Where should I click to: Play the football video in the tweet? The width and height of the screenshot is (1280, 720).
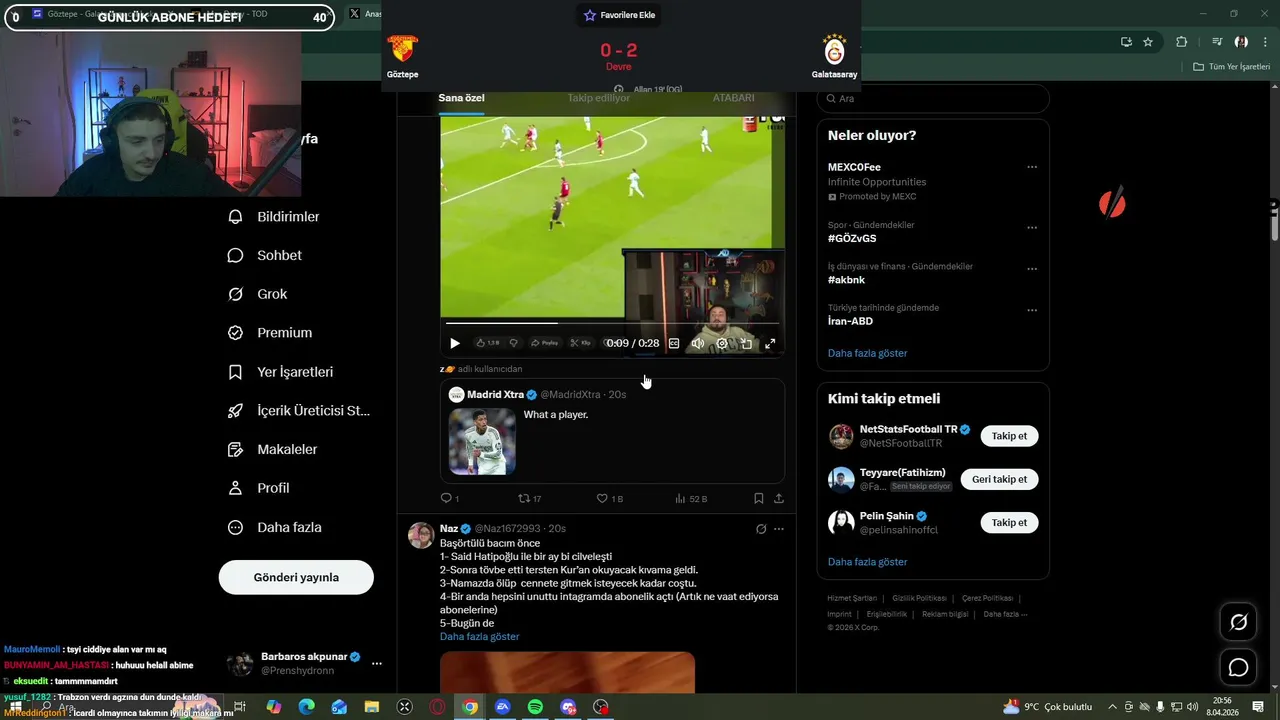tap(454, 343)
